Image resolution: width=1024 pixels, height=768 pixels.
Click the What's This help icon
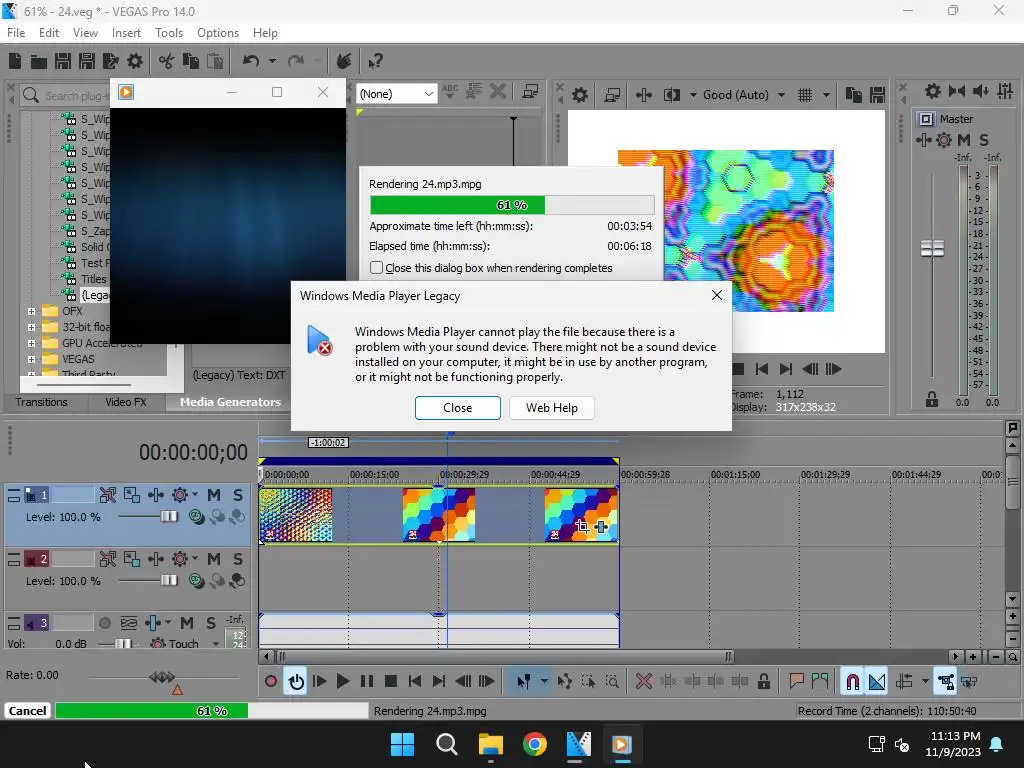pos(375,61)
